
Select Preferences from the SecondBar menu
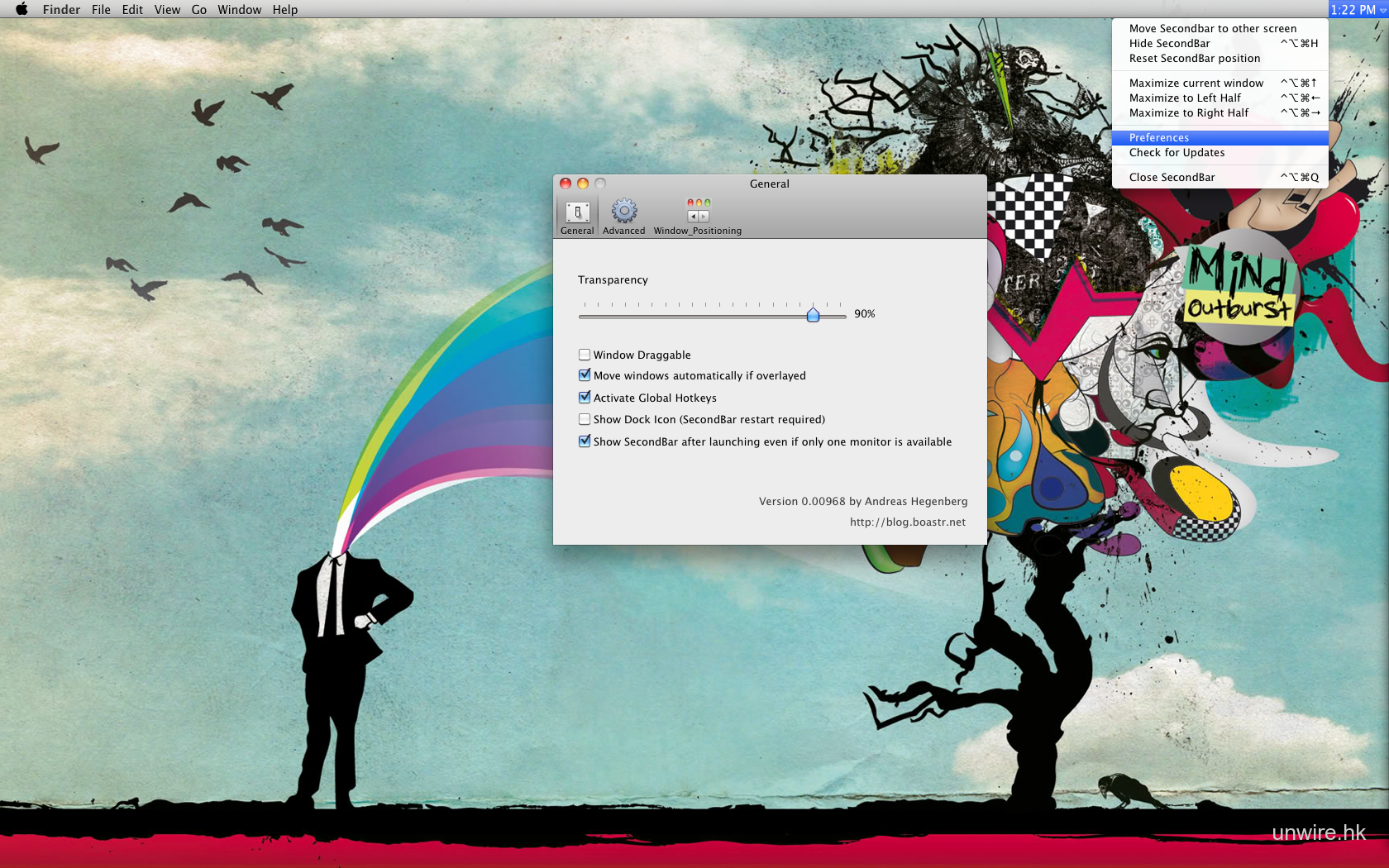pyautogui.click(x=1159, y=138)
